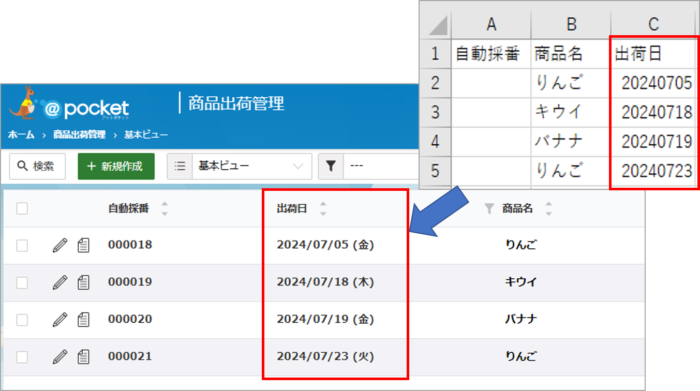Check the checkbox for record 000019

pyautogui.click(x=22, y=283)
